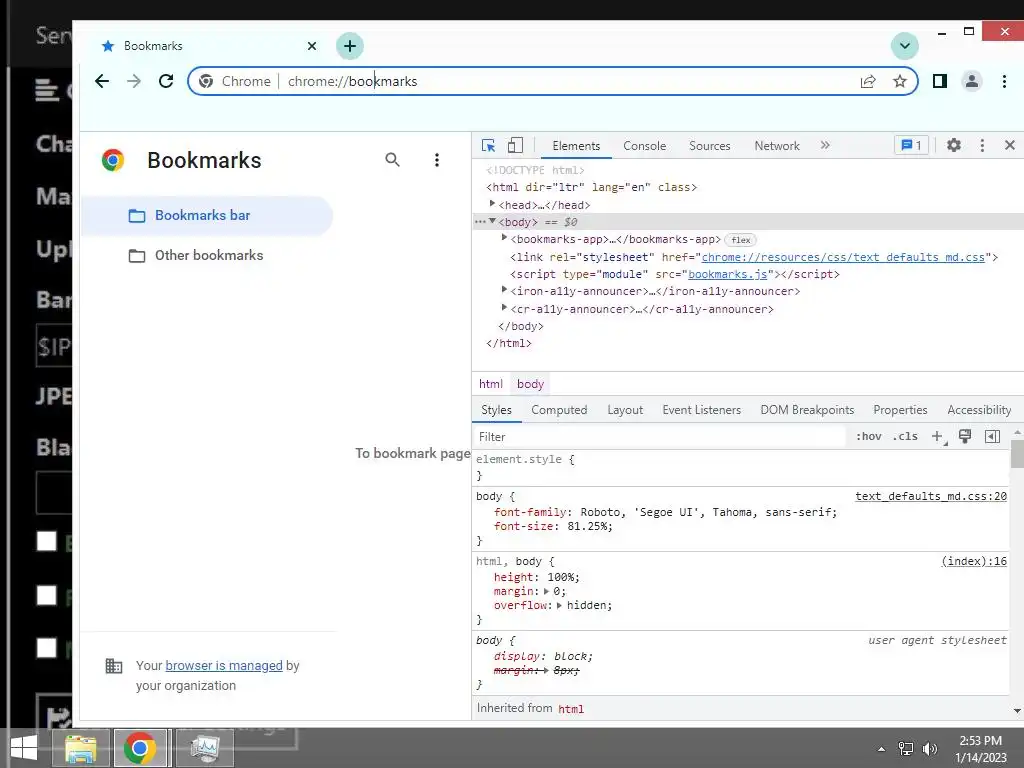Click the styles pane scrollbar thumb

click(x=1017, y=454)
